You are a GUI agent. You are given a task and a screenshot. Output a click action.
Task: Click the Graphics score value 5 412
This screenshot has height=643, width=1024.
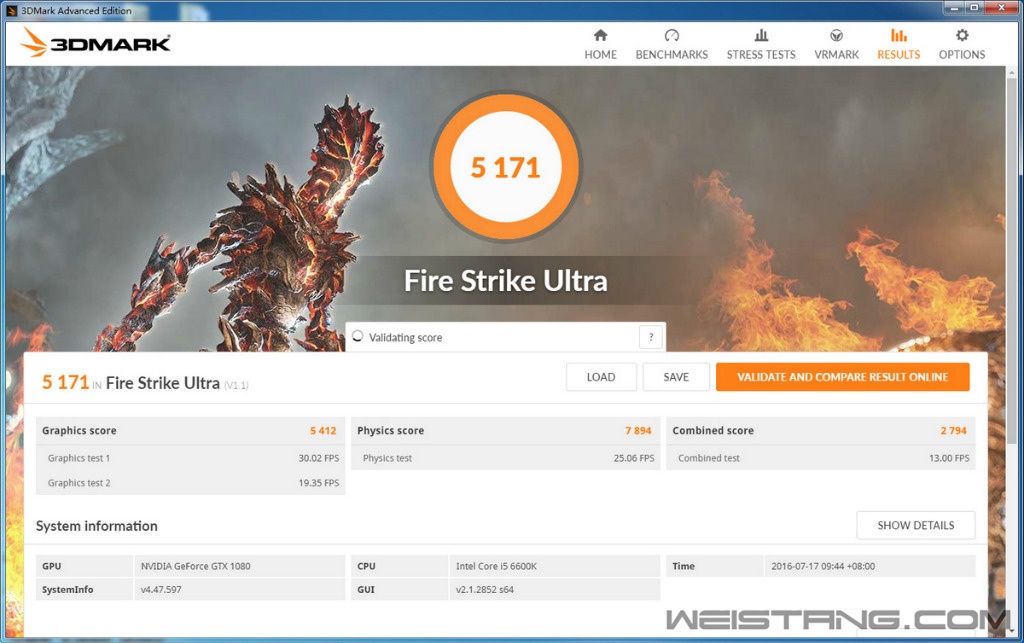(323, 431)
